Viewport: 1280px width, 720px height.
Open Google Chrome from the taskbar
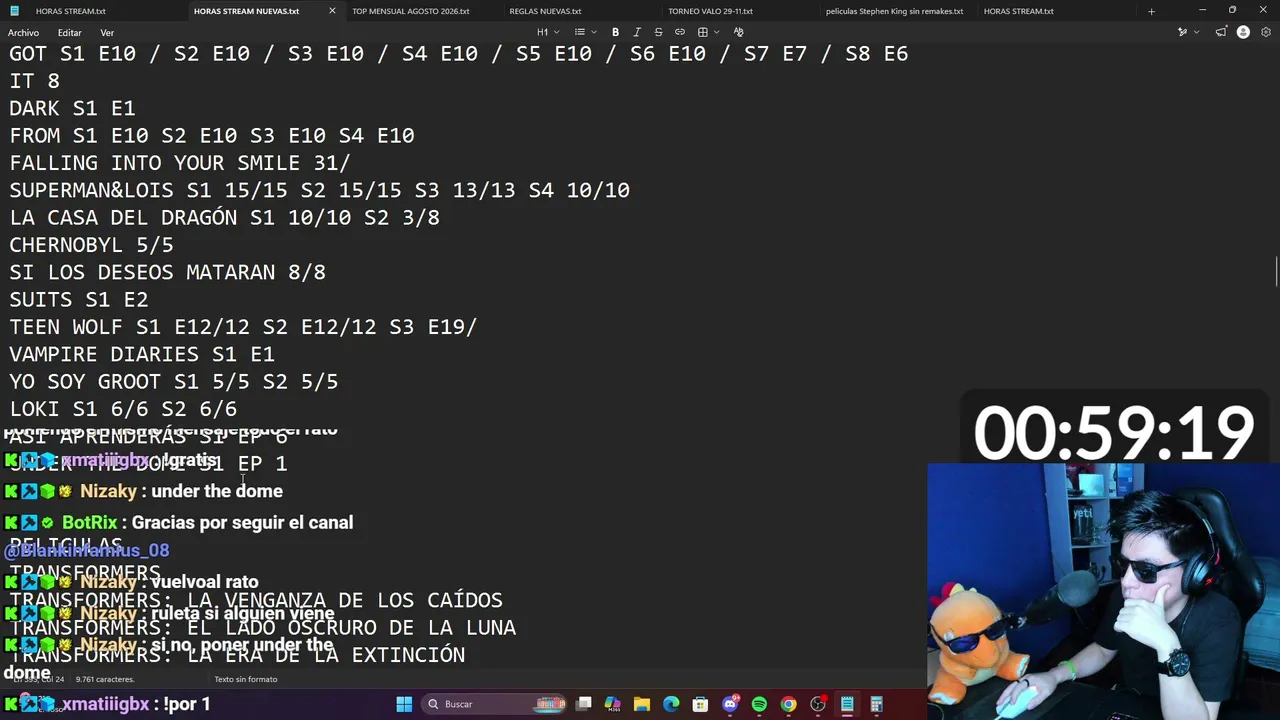(x=788, y=704)
